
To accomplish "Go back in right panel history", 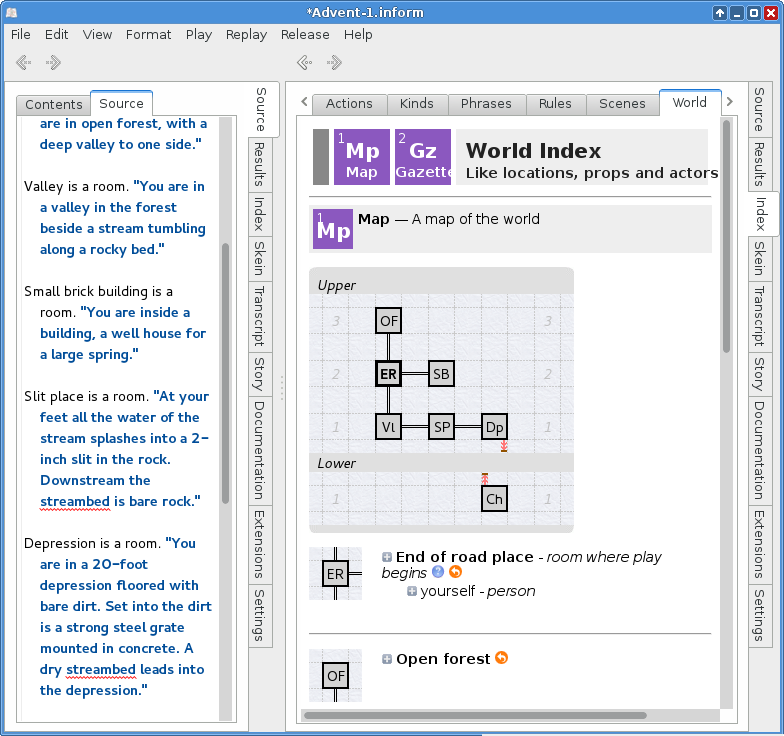I will point(304,62).
